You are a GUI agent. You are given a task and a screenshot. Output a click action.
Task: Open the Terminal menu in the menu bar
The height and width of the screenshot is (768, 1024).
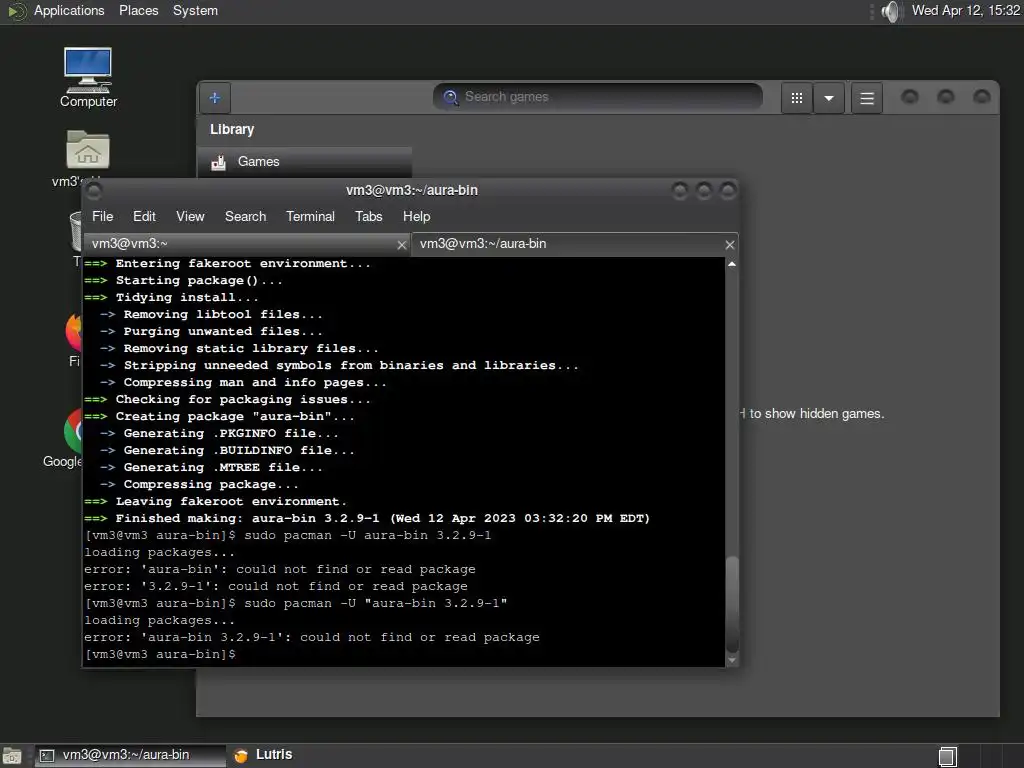[x=310, y=216]
